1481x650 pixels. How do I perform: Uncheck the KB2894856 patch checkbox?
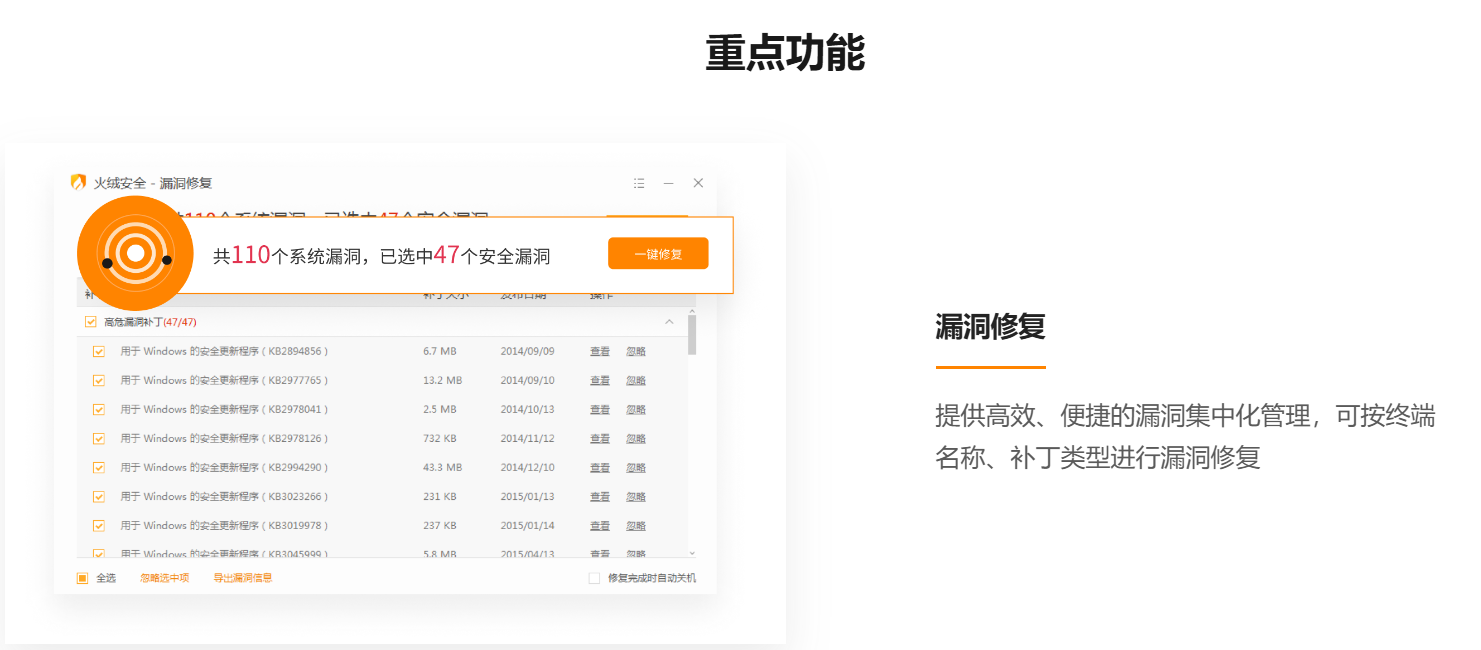[x=99, y=352]
